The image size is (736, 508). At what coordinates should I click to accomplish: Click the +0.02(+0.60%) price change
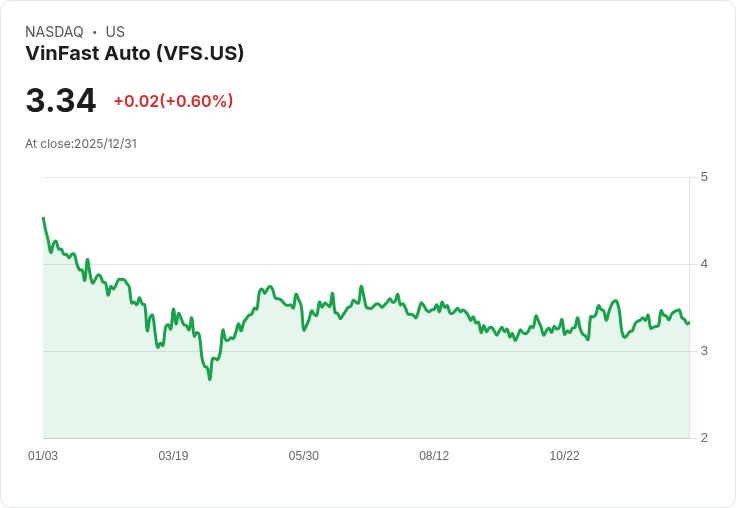[x=173, y=101]
